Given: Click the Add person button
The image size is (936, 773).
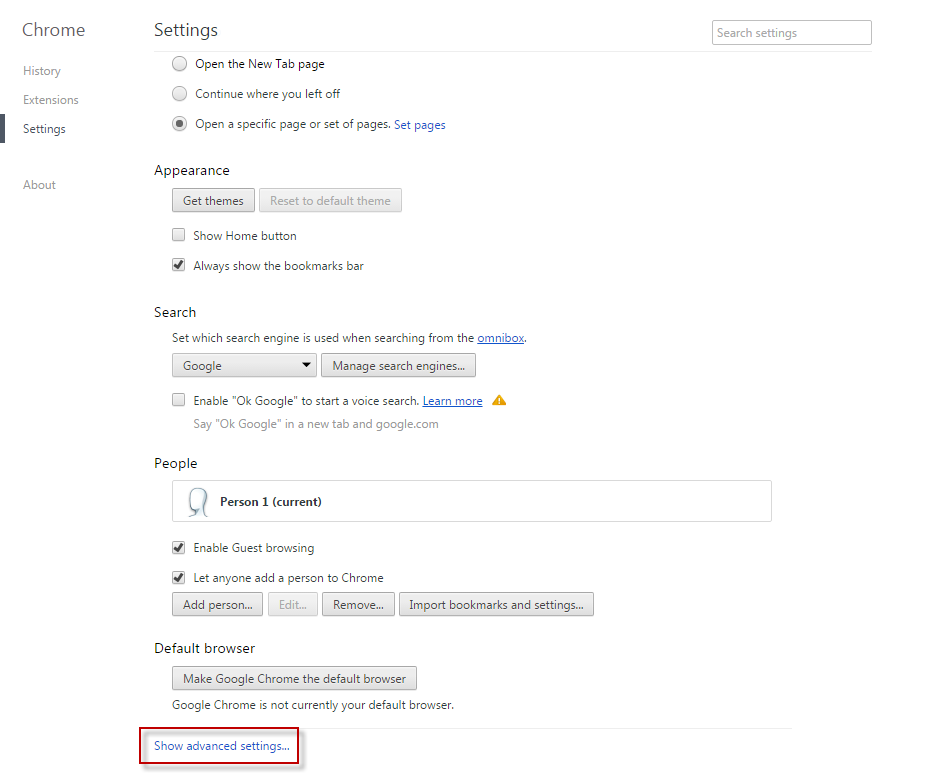Looking at the screenshot, I should [x=217, y=605].
